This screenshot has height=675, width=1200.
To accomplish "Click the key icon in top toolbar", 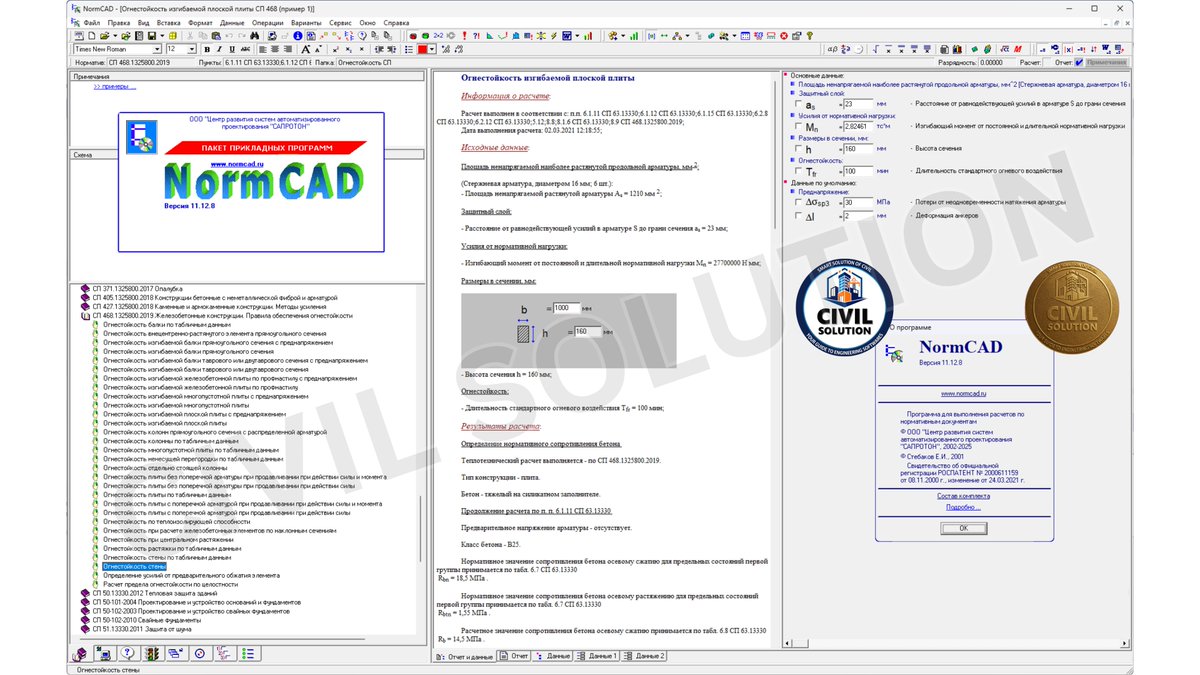I will [x=810, y=35].
